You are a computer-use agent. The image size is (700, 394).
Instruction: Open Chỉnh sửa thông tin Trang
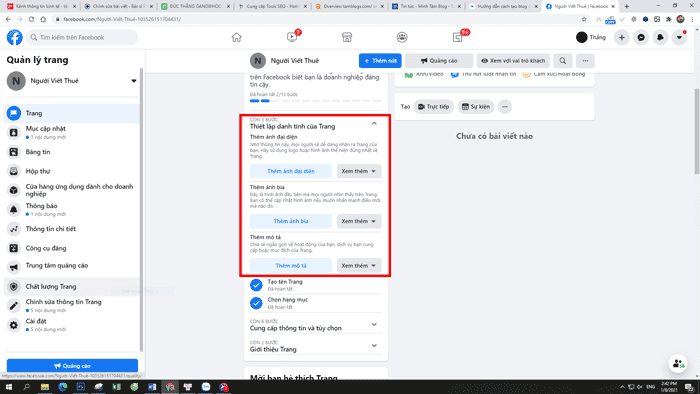click(71, 306)
